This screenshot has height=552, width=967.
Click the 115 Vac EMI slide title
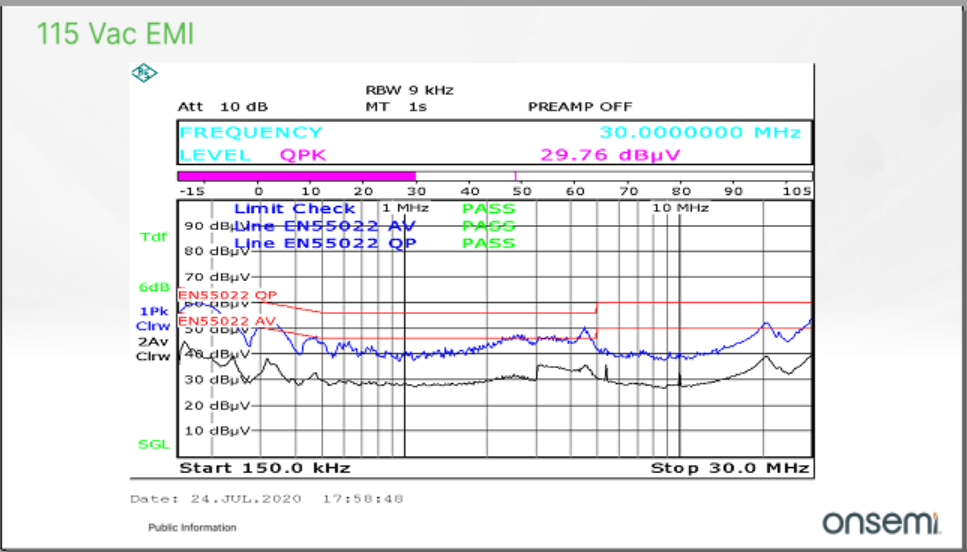click(x=115, y=35)
